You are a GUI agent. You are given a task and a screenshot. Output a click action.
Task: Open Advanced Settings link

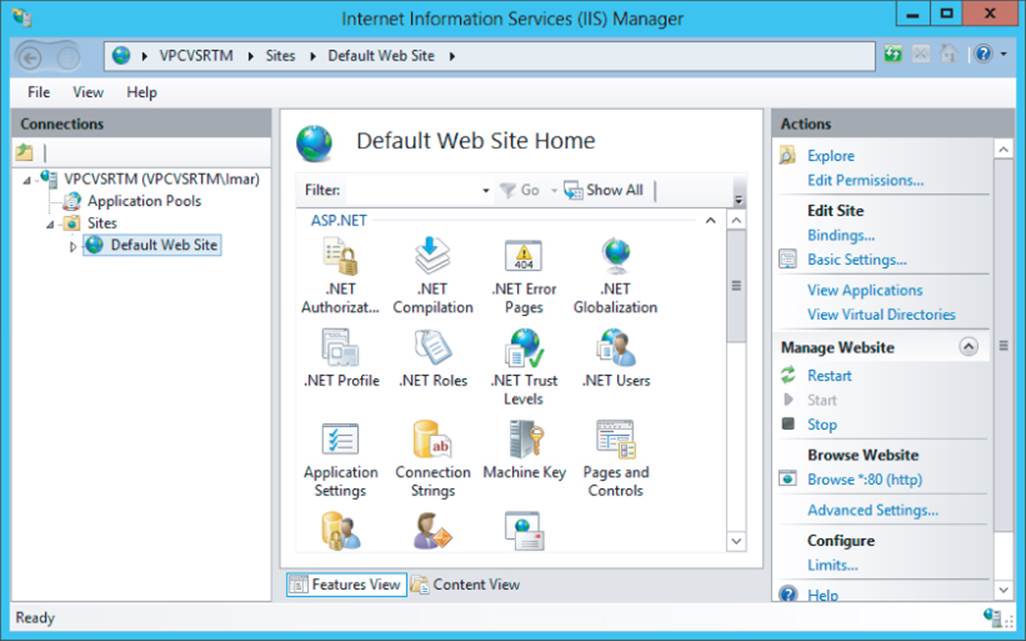click(872, 510)
